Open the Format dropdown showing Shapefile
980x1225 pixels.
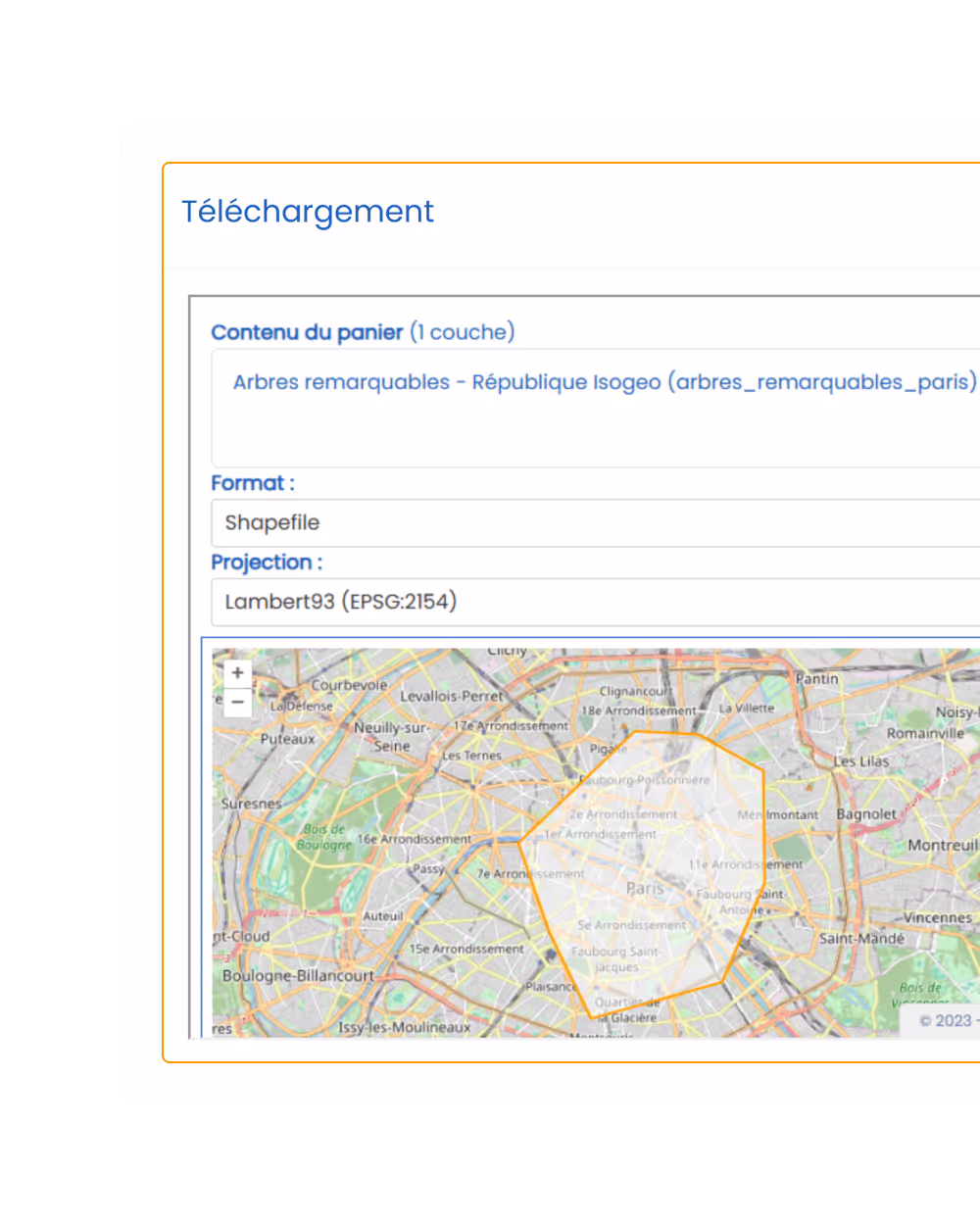588,522
